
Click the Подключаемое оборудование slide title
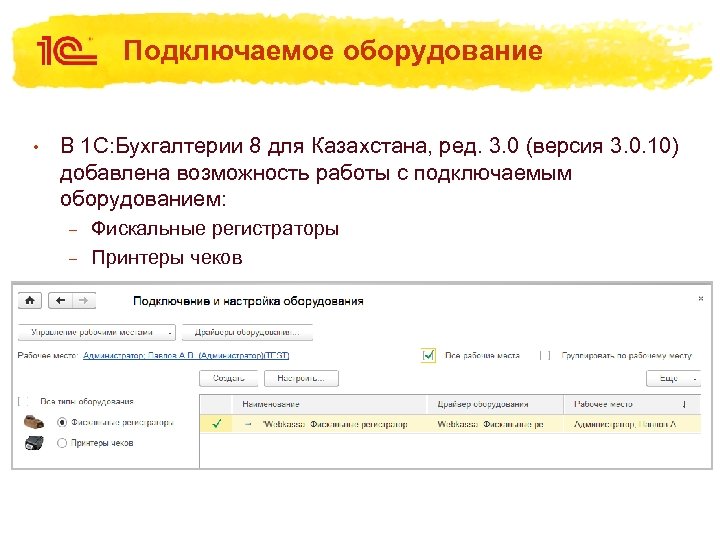click(333, 51)
